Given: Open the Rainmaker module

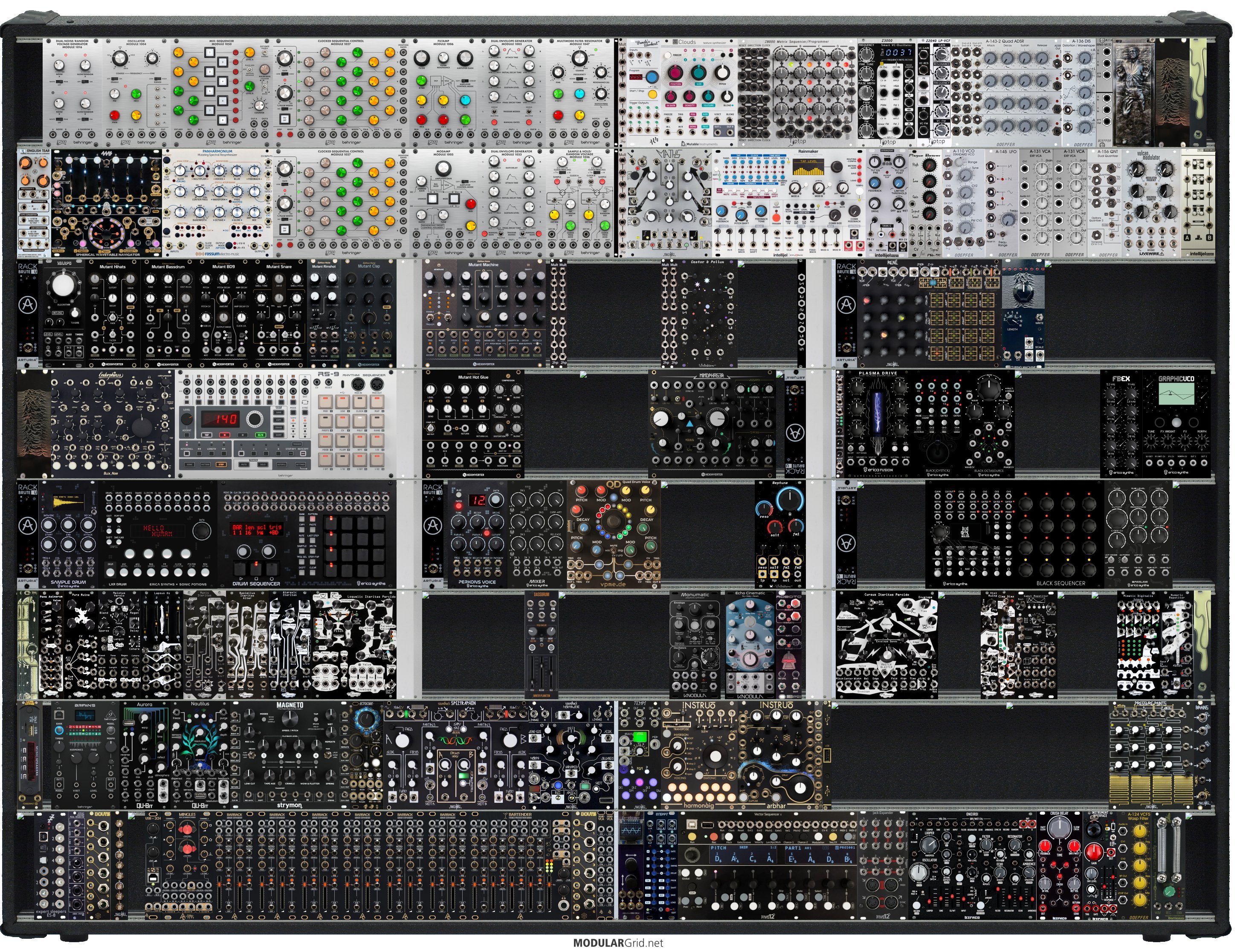Looking at the screenshot, I should click(x=788, y=203).
